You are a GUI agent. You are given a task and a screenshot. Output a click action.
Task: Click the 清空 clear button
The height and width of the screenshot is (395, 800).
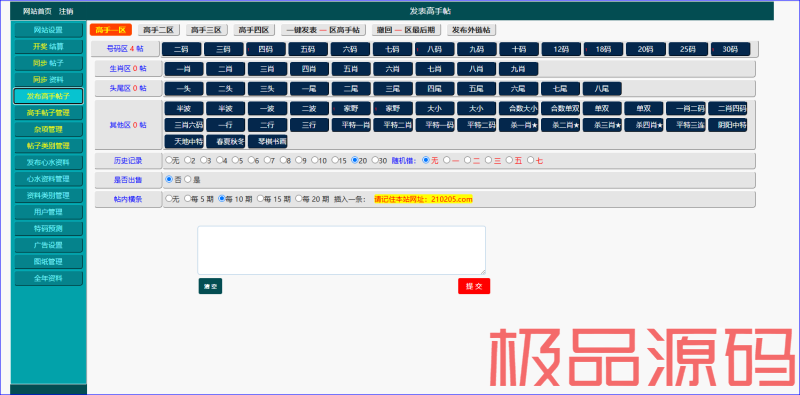210,286
